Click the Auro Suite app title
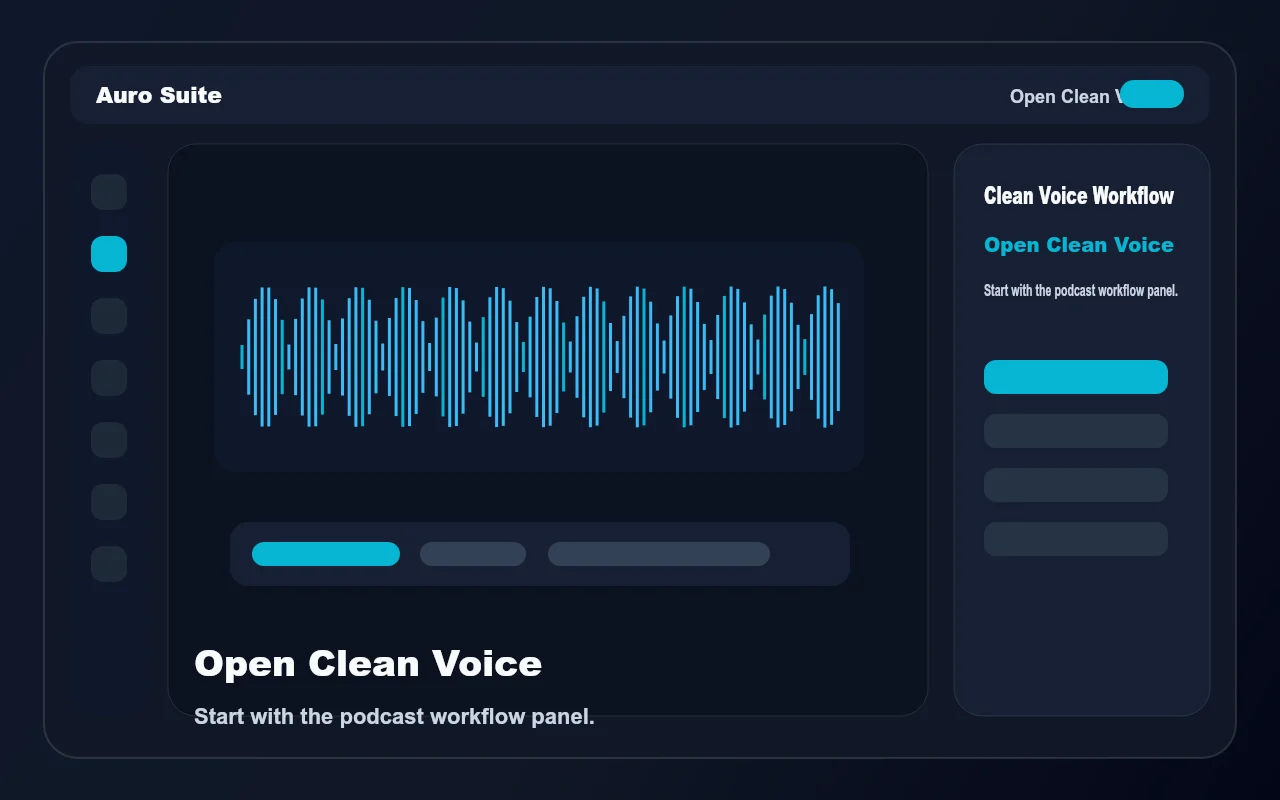 [159, 95]
